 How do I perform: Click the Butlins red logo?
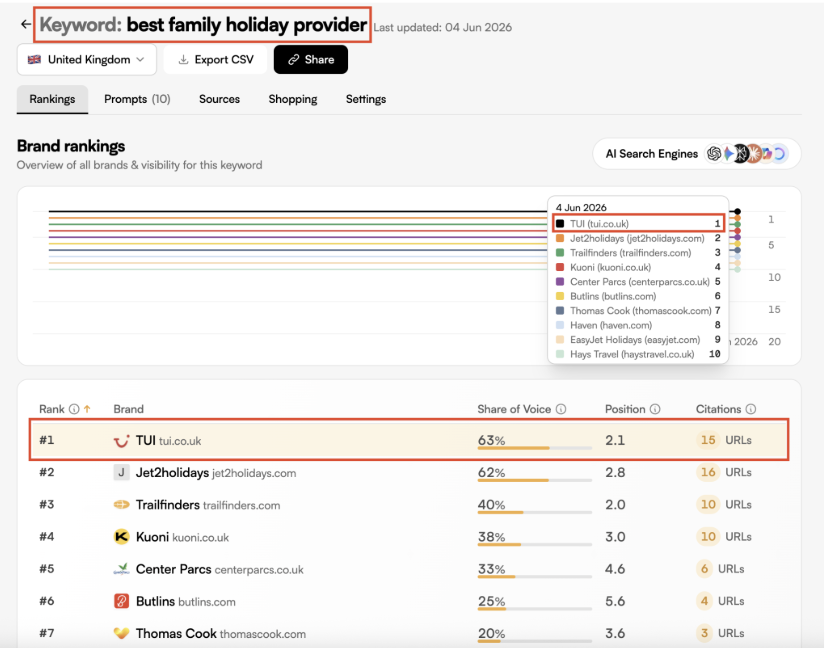pos(122,601)
